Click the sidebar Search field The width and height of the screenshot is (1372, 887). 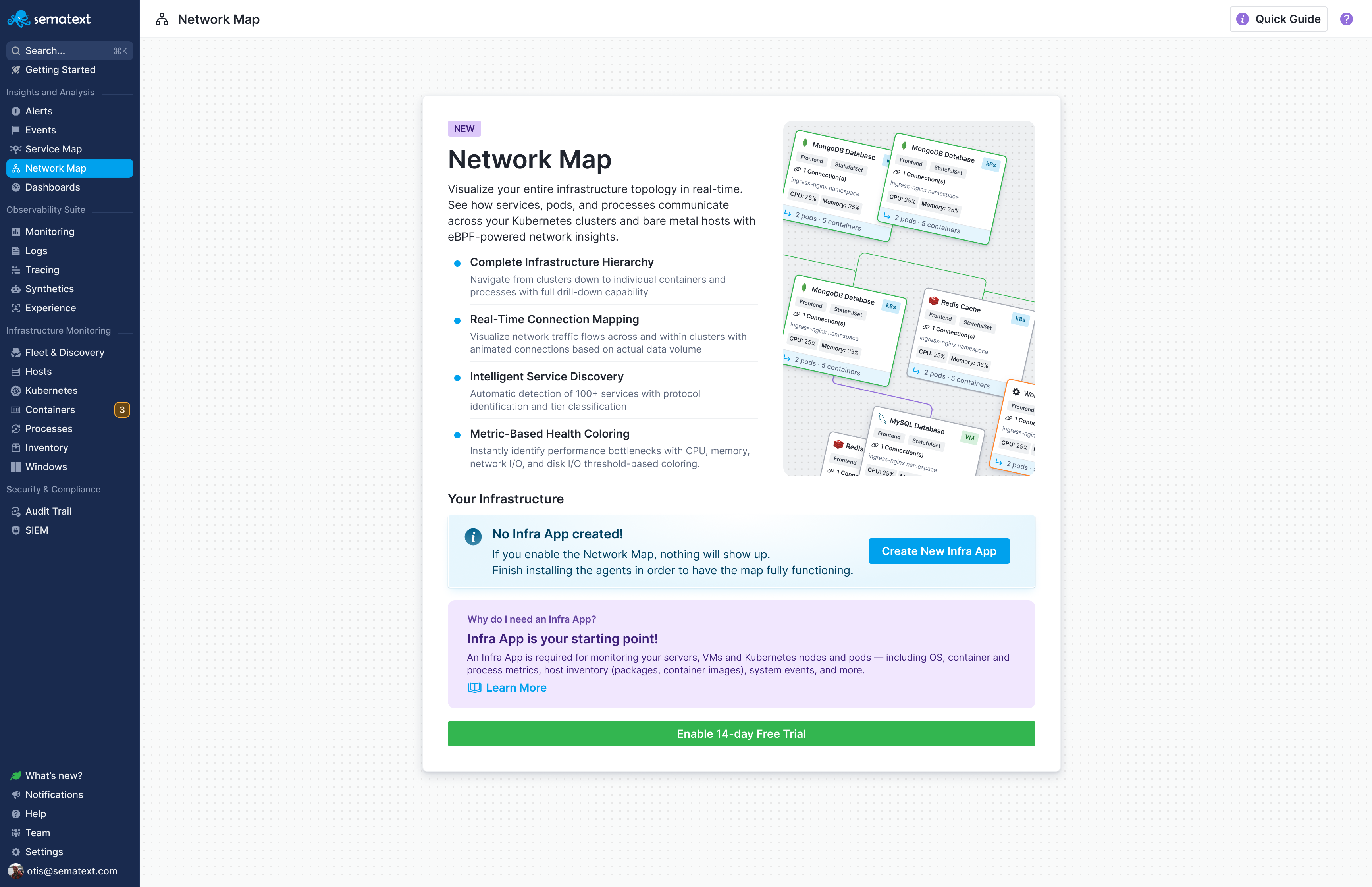pos(69,51)
